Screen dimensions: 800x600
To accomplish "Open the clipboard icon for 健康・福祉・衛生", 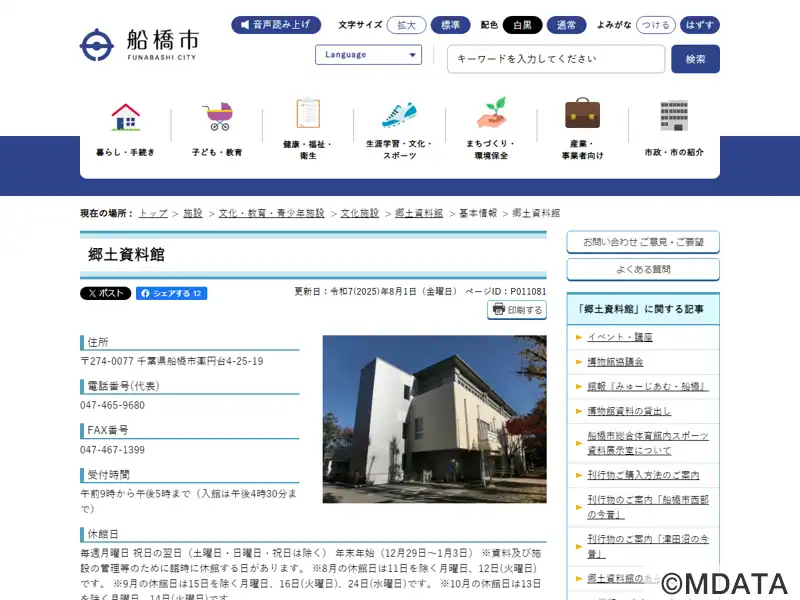I will click(x=308, y=113).
